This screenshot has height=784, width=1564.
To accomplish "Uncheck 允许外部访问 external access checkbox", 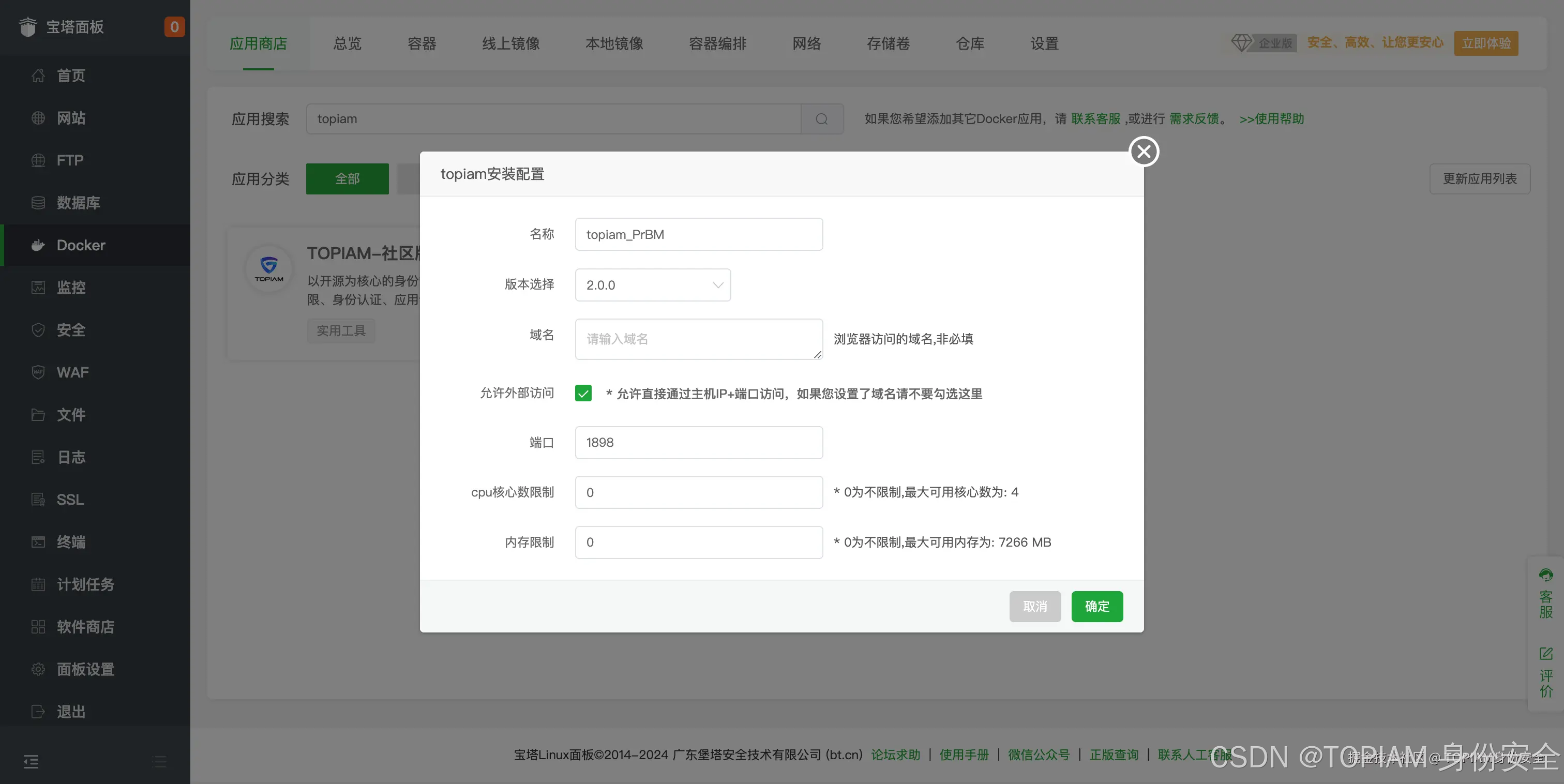I will click(583, 393).
